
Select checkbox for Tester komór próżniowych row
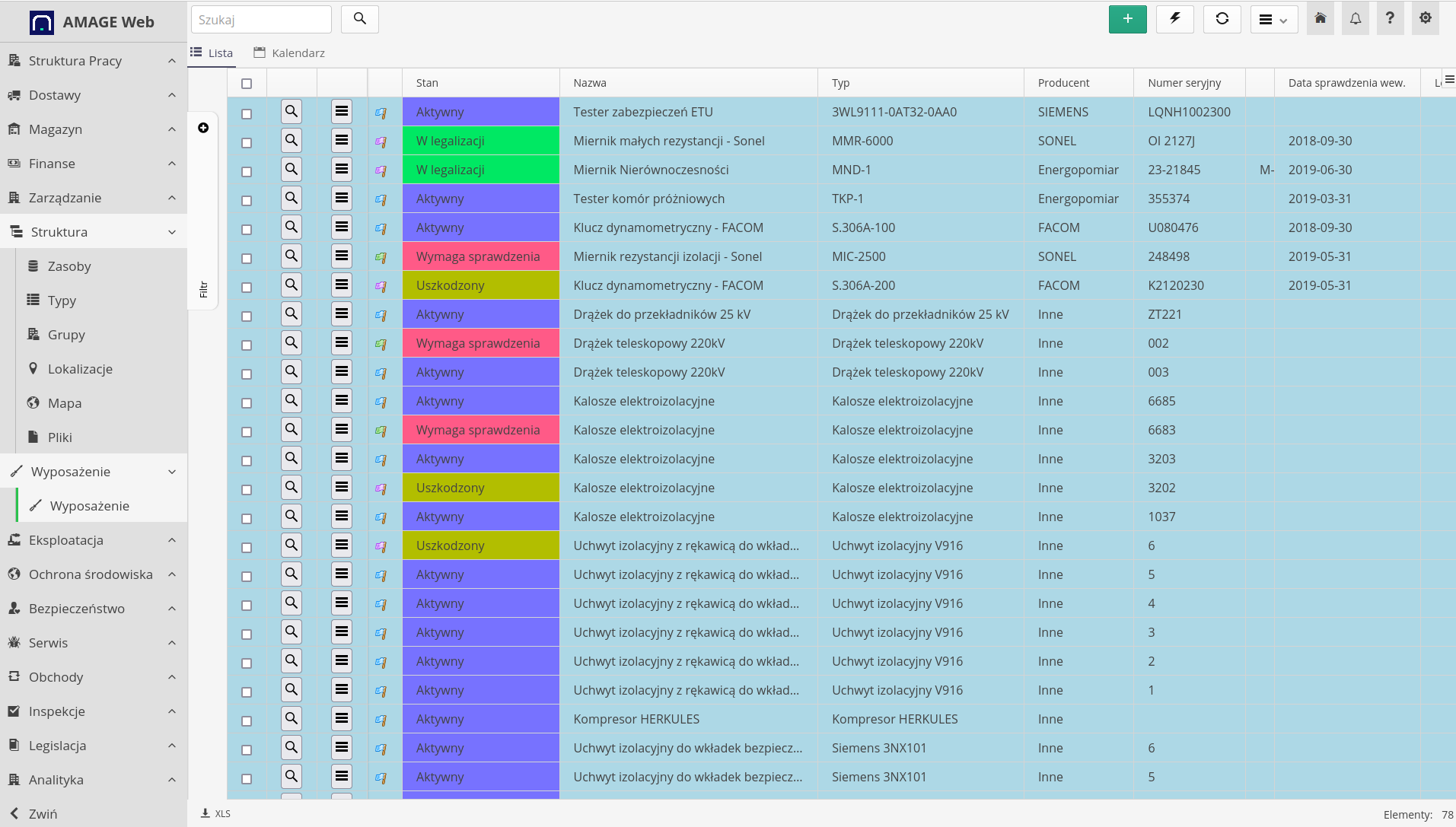(x=247, y=201)
